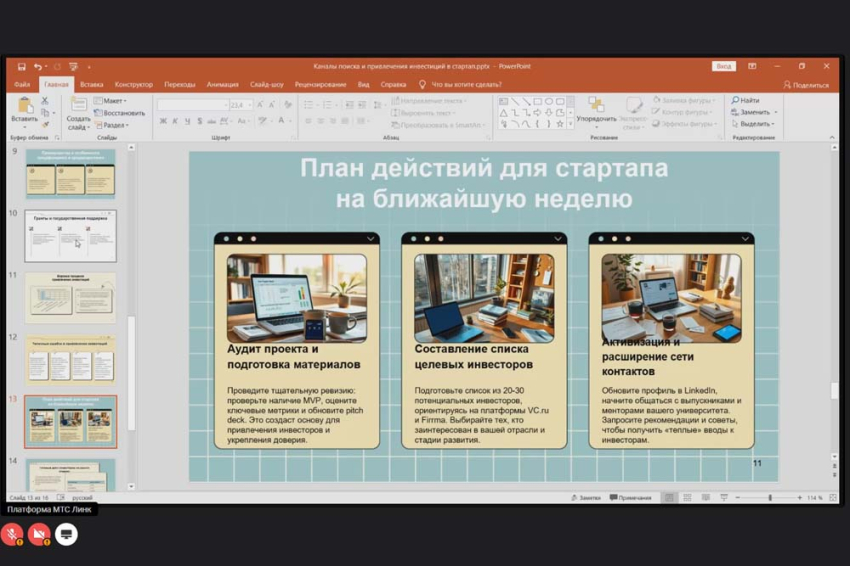Viewport: 850px width, 566px height.
Task: Click the line spacing icon
Action: (x=377, y=105)
